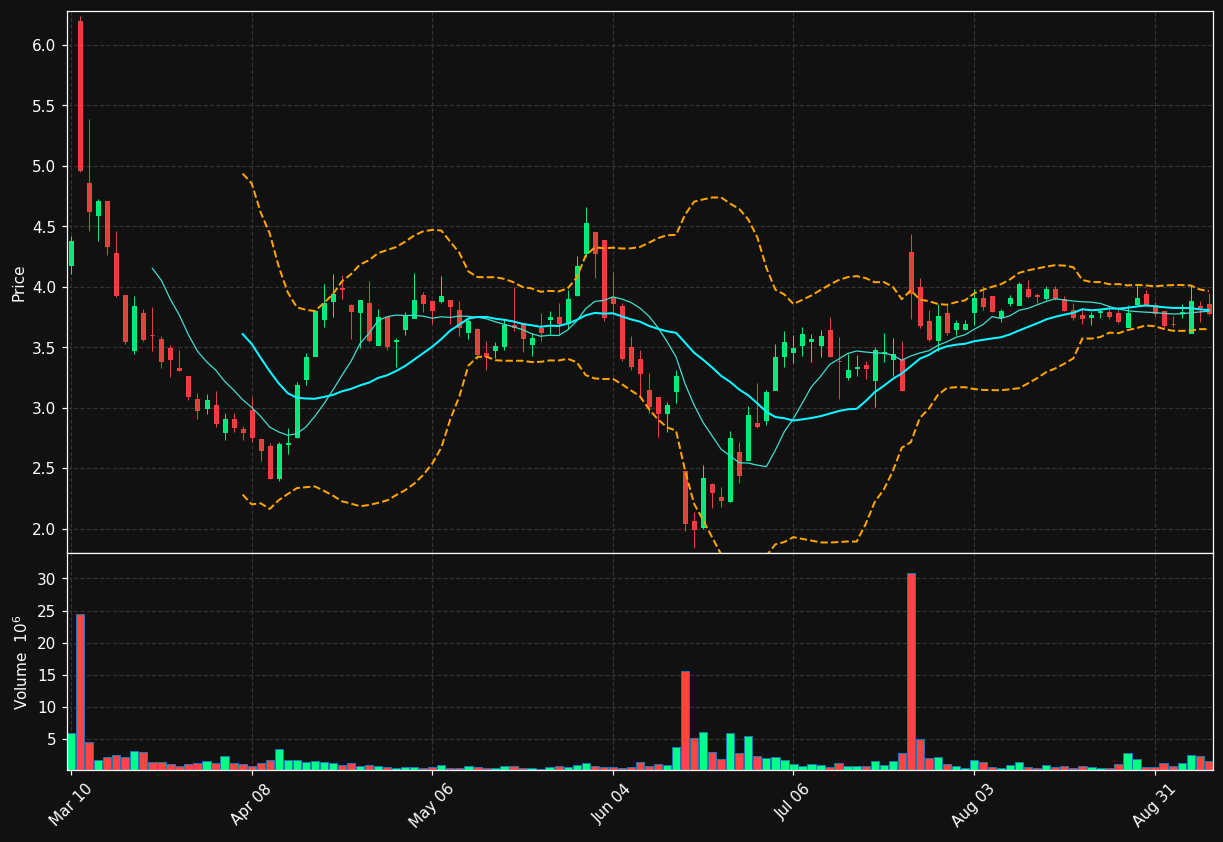Click the 25 volume axis label
Viewport: 1223px width, 842px height.
click(46, 611)
